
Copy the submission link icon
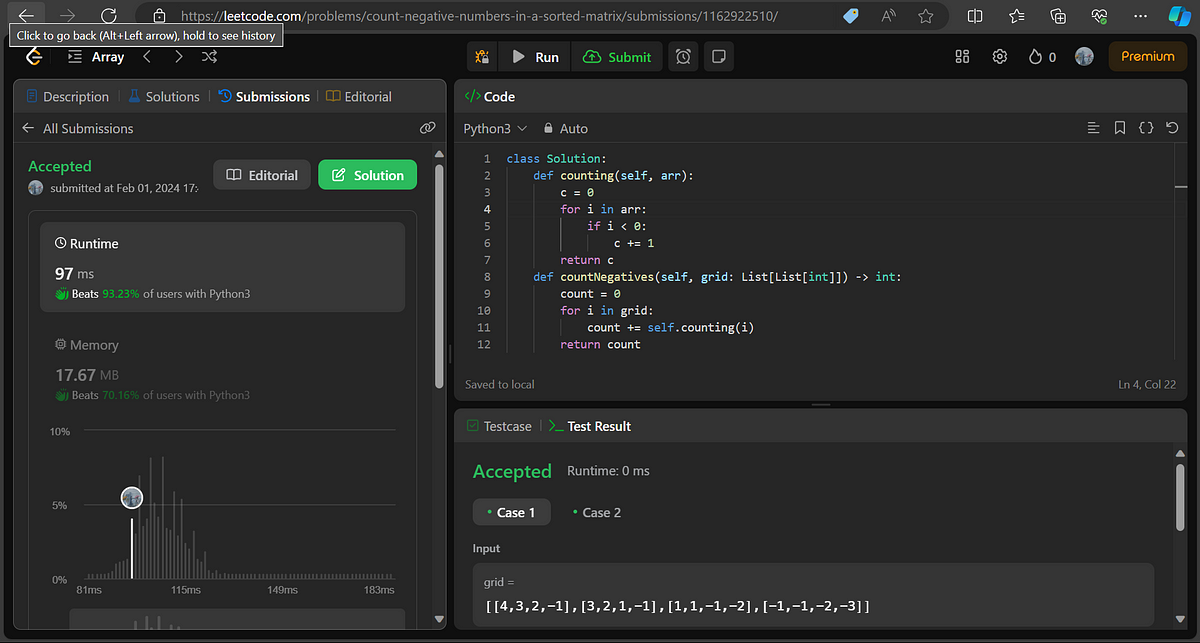[427, 128]
